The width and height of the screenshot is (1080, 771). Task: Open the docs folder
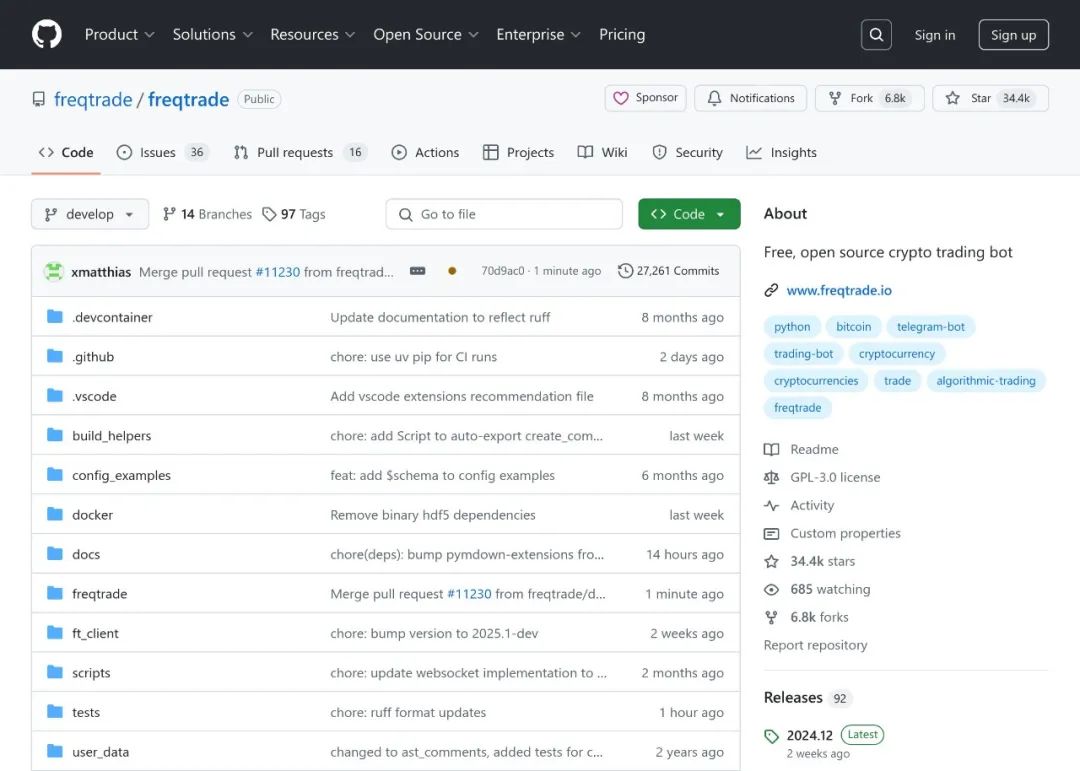(86, 554)
